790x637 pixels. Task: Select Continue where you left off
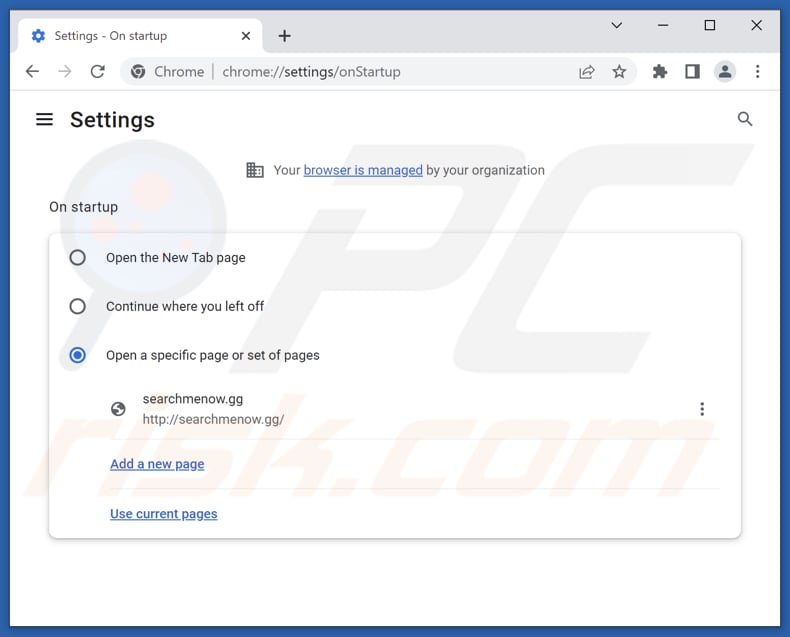point(78,306)
